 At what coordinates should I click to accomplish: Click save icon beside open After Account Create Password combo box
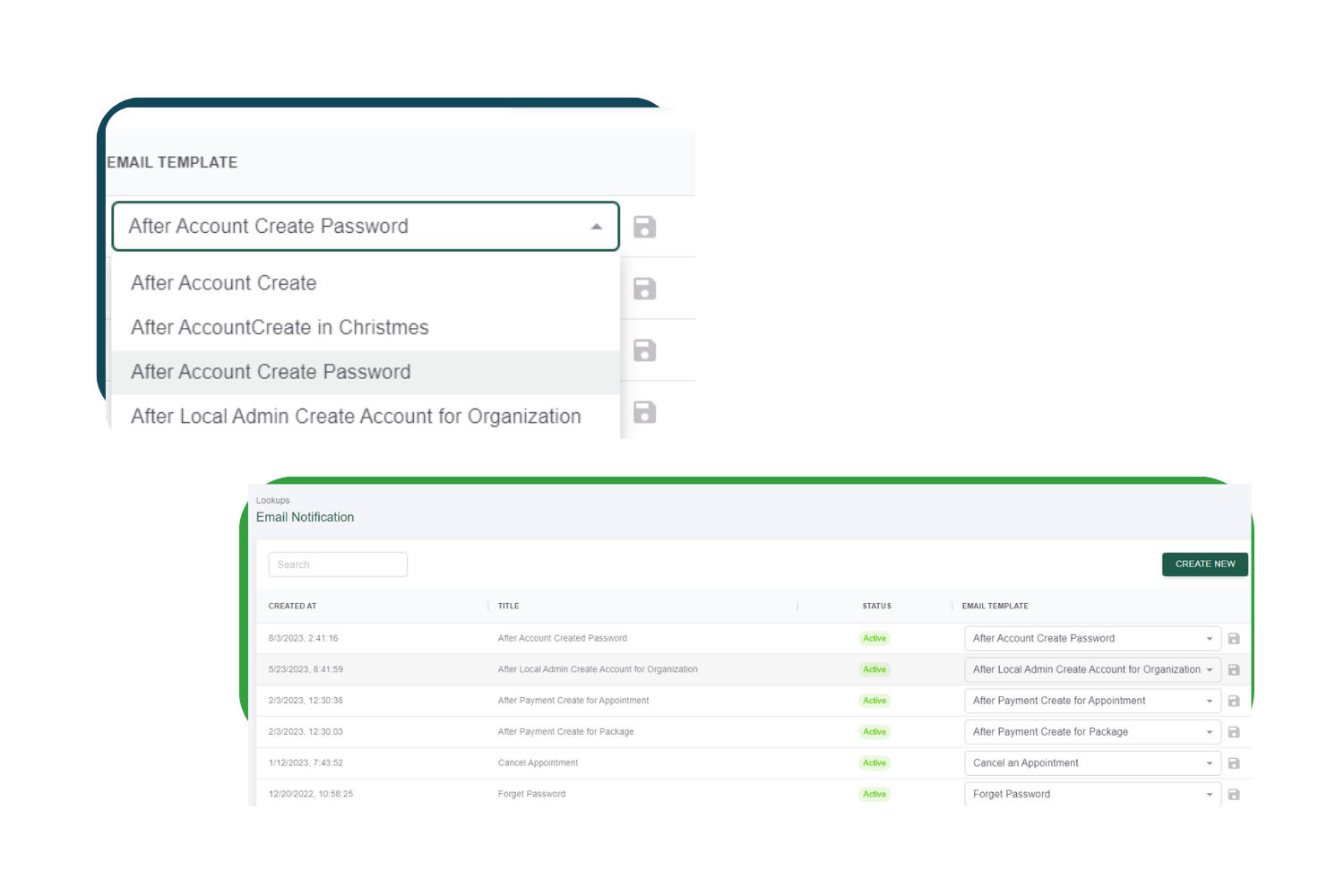click(x=645, y=227)
